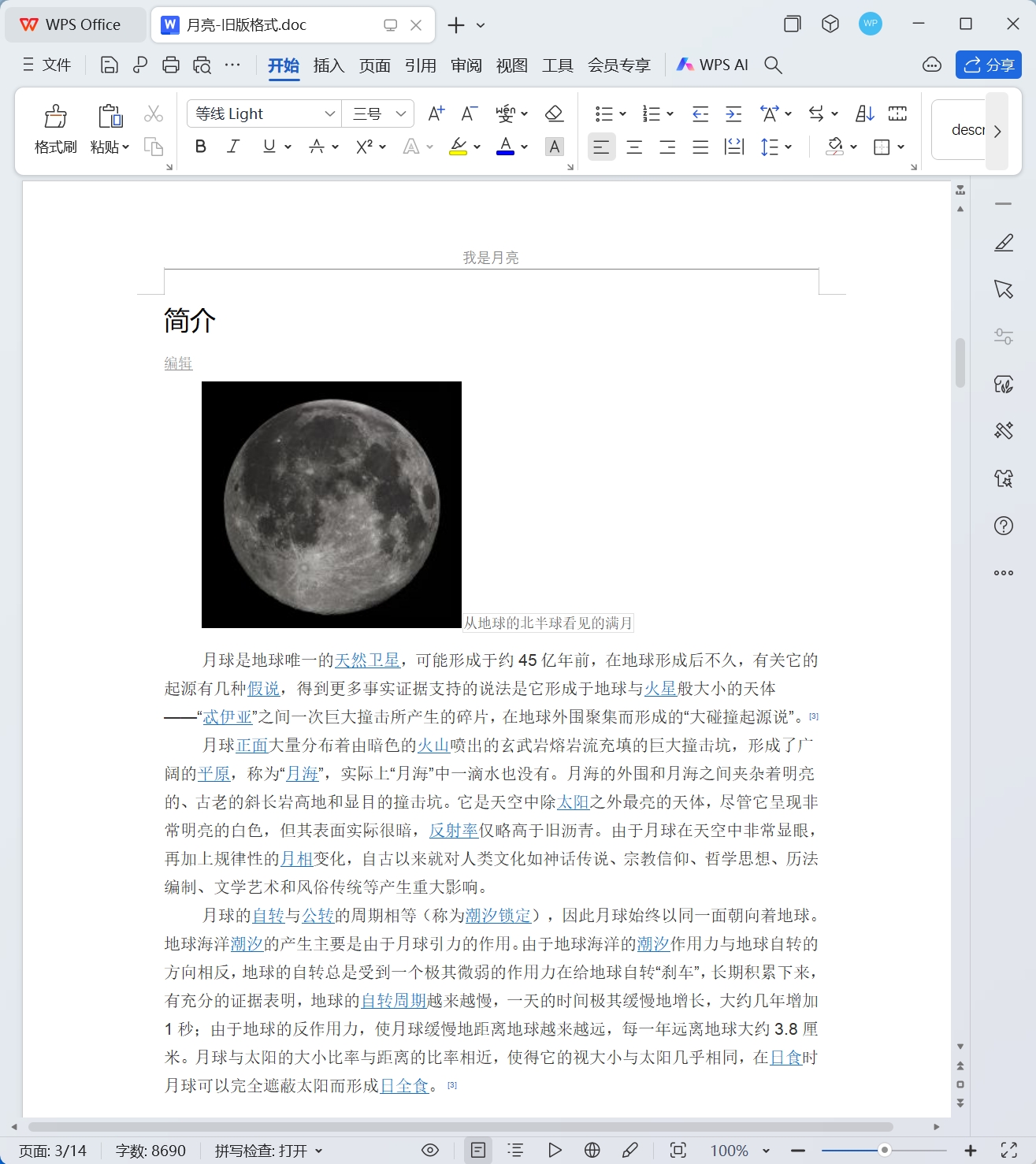Enable center paragraph alignment

tap(634, 147)
